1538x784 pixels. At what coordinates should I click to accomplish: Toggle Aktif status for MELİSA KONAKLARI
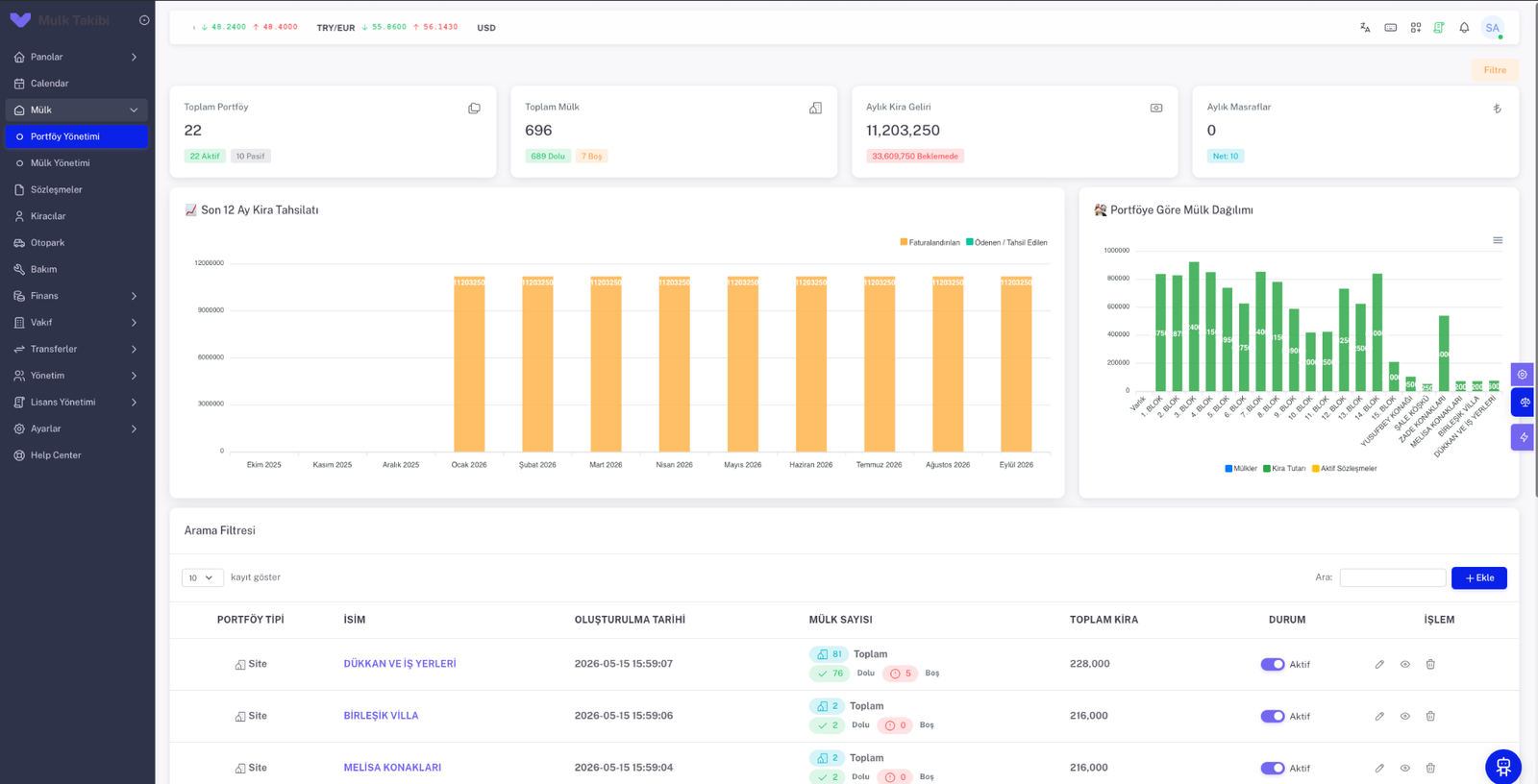coord(1273,768)
